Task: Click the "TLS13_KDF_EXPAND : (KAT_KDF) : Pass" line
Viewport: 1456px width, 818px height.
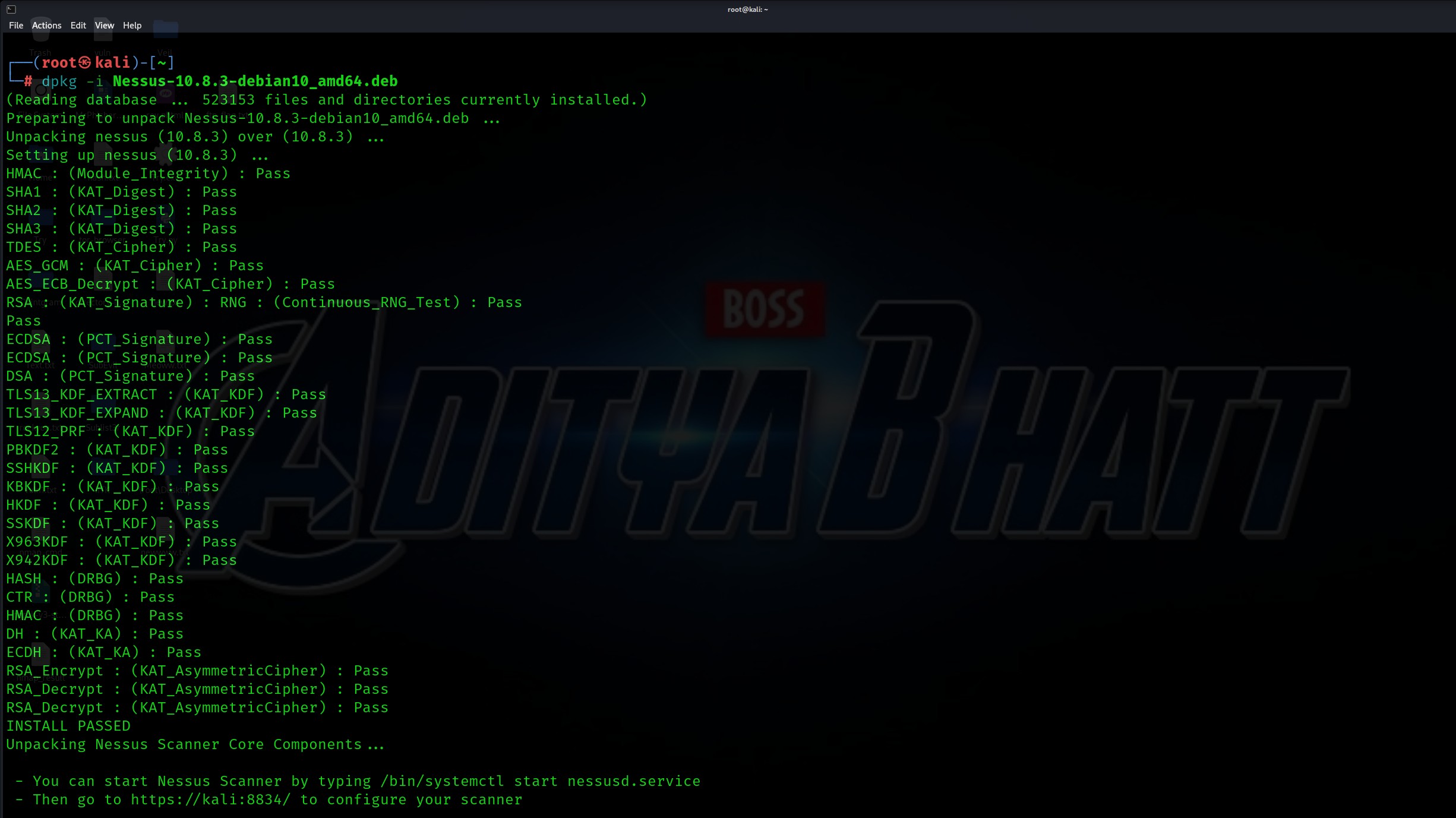Action: click(162, 413)
